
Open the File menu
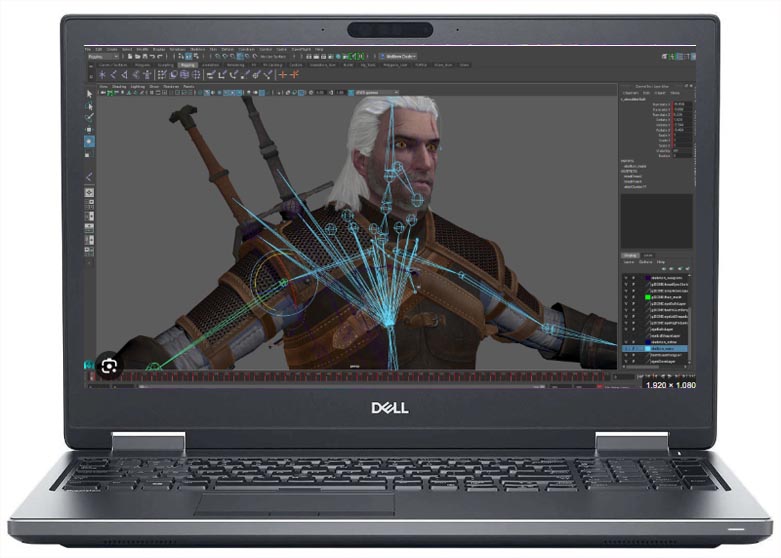[x=88, y=49]
